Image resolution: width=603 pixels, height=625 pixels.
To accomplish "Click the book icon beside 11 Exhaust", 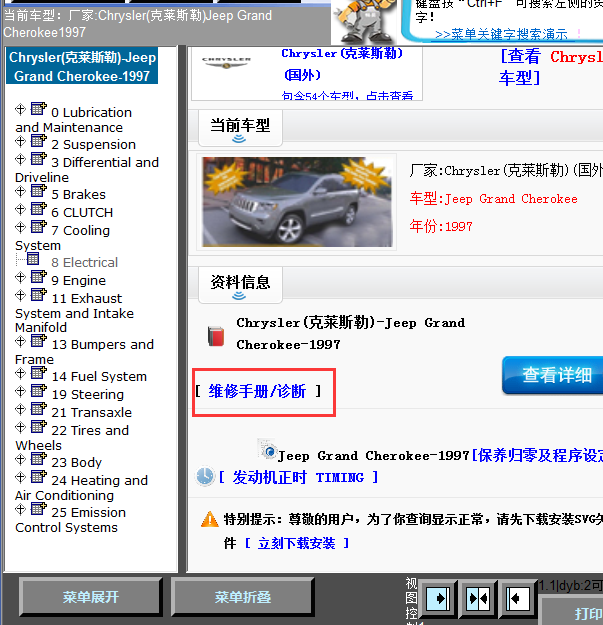I will click(x=39, y=295).
